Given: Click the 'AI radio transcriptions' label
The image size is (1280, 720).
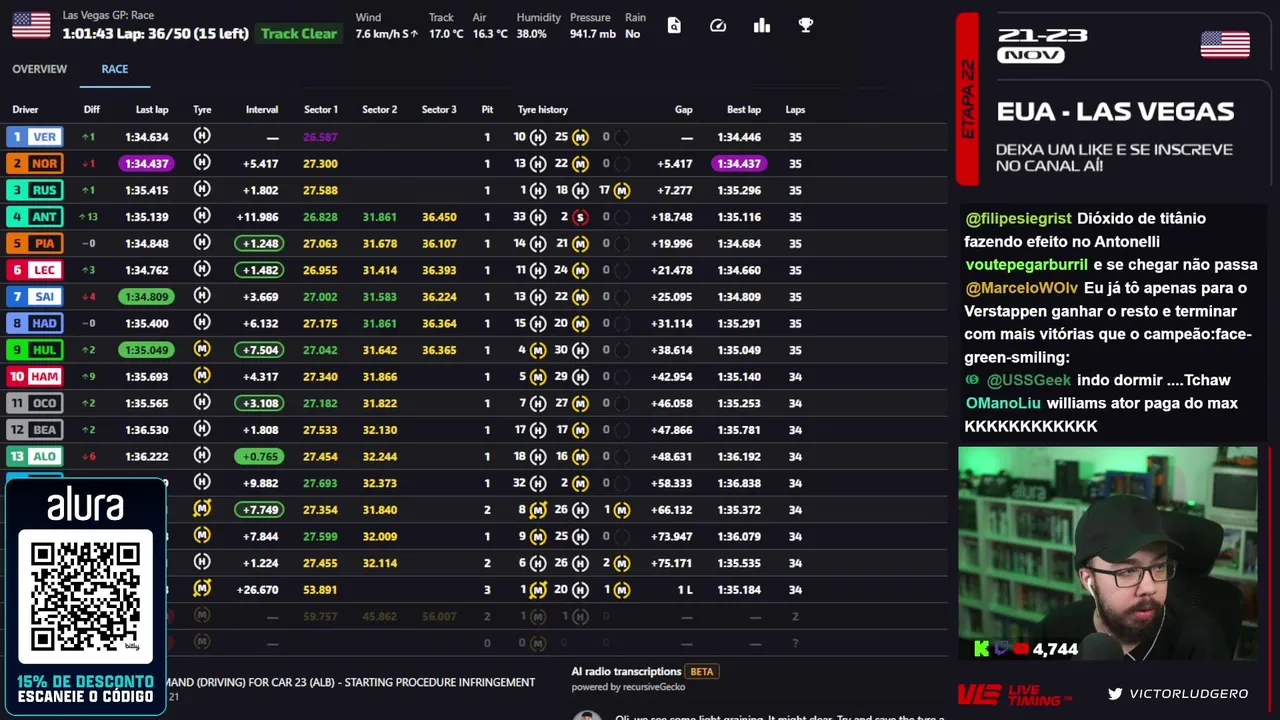Looking at the screenshot, I should pos(626,672).
